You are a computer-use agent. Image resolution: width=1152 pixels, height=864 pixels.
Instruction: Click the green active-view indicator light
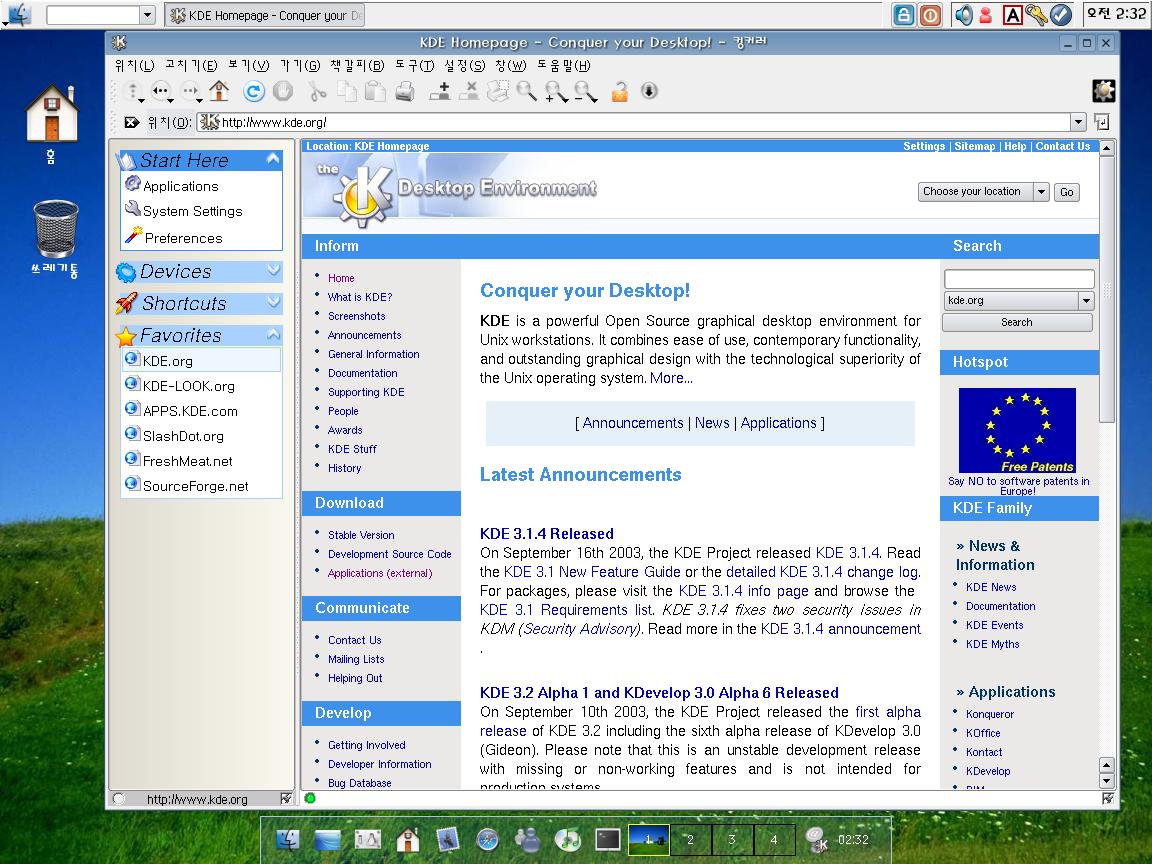click(x=310, y=798)
